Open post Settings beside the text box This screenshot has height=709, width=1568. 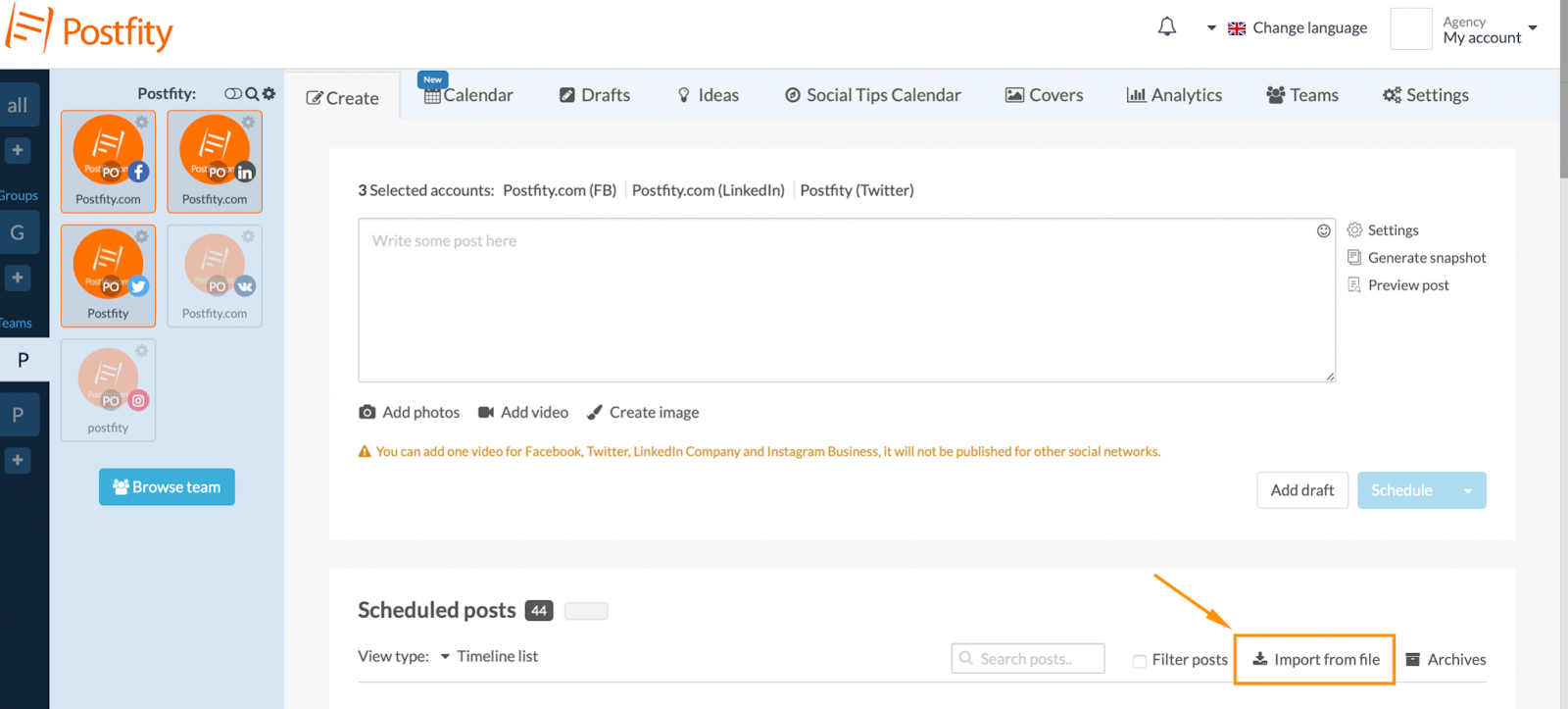(x=1383, y=230)
